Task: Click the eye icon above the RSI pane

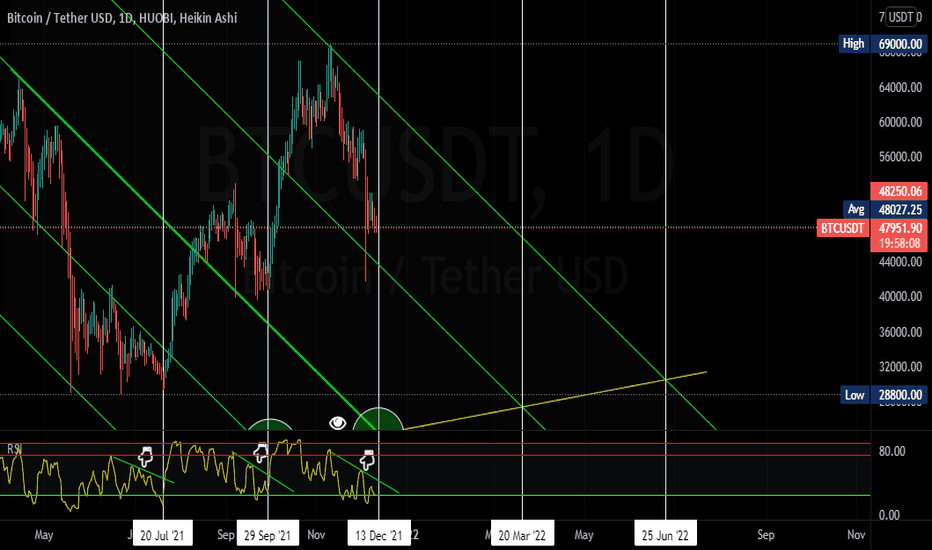Action: tap(338, 423)
